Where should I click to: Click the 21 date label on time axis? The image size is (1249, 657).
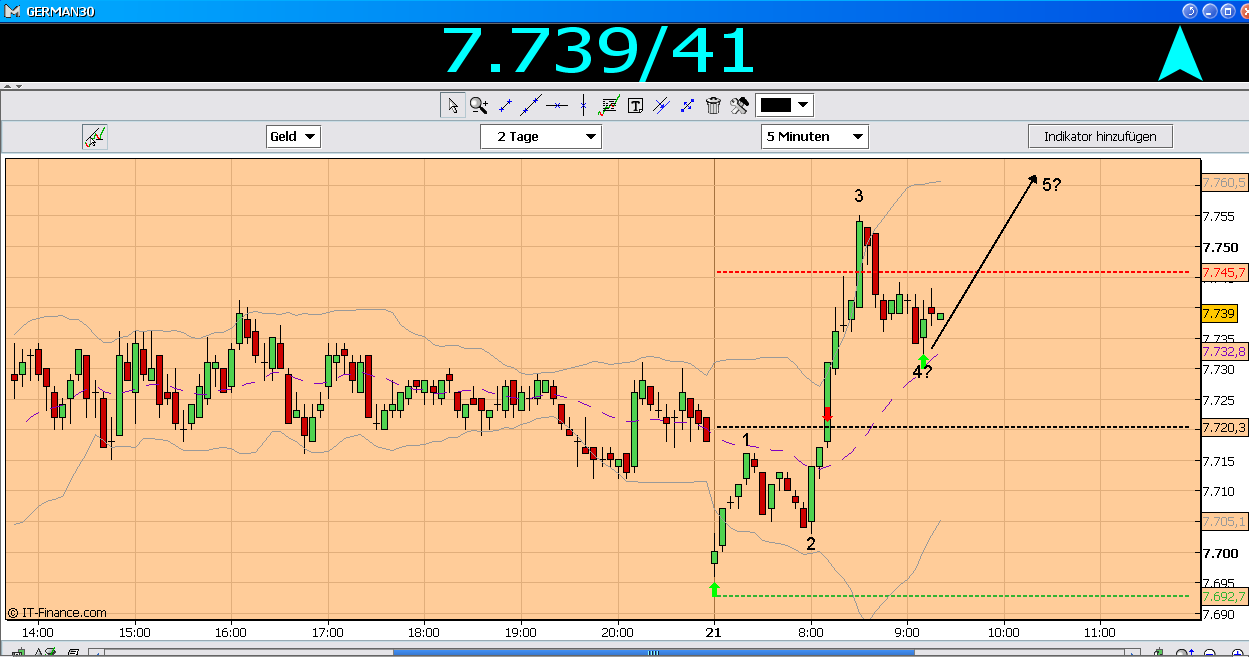pos(713,632)
